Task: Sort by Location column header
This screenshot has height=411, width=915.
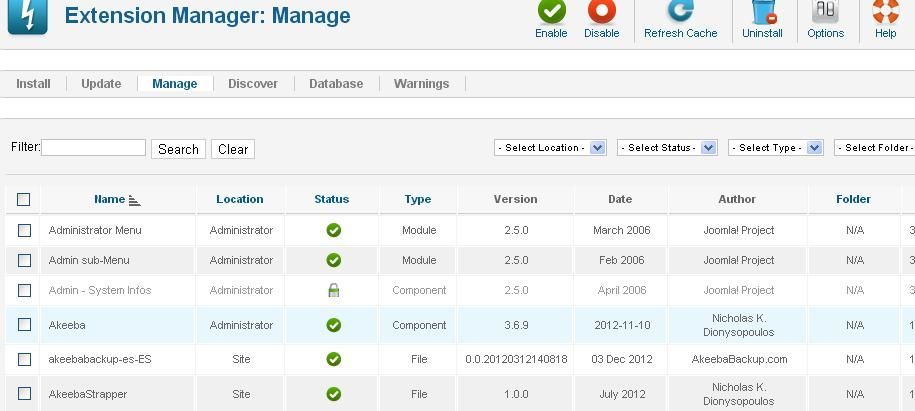Action: [240, 199]
